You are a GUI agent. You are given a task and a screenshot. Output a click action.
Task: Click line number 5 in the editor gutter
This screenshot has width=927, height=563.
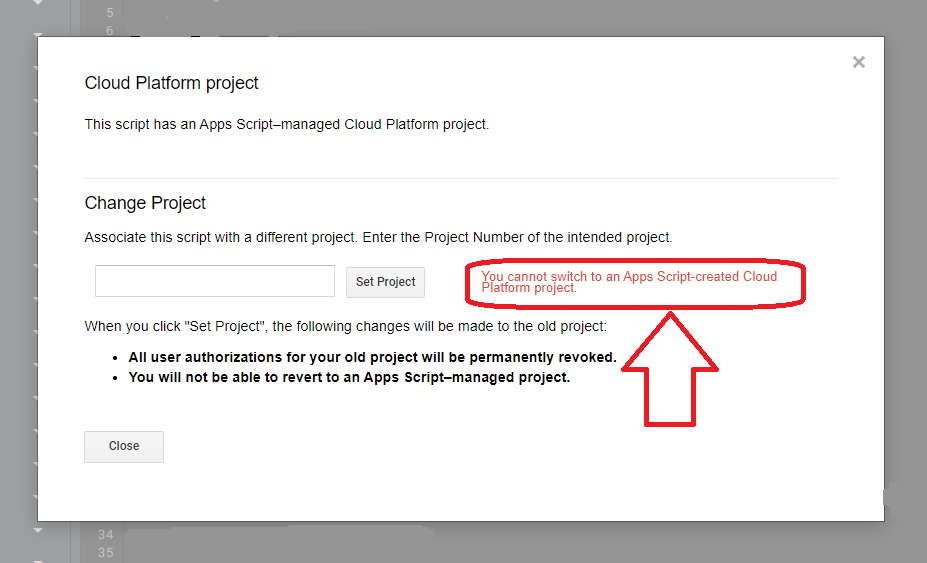[x=106, y=13]
